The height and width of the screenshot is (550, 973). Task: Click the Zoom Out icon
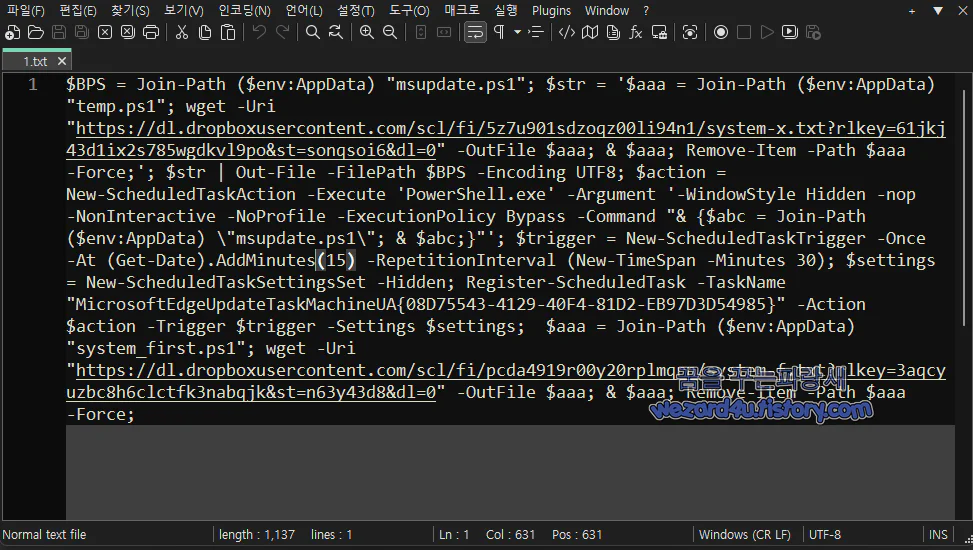(x=390, y=32)
